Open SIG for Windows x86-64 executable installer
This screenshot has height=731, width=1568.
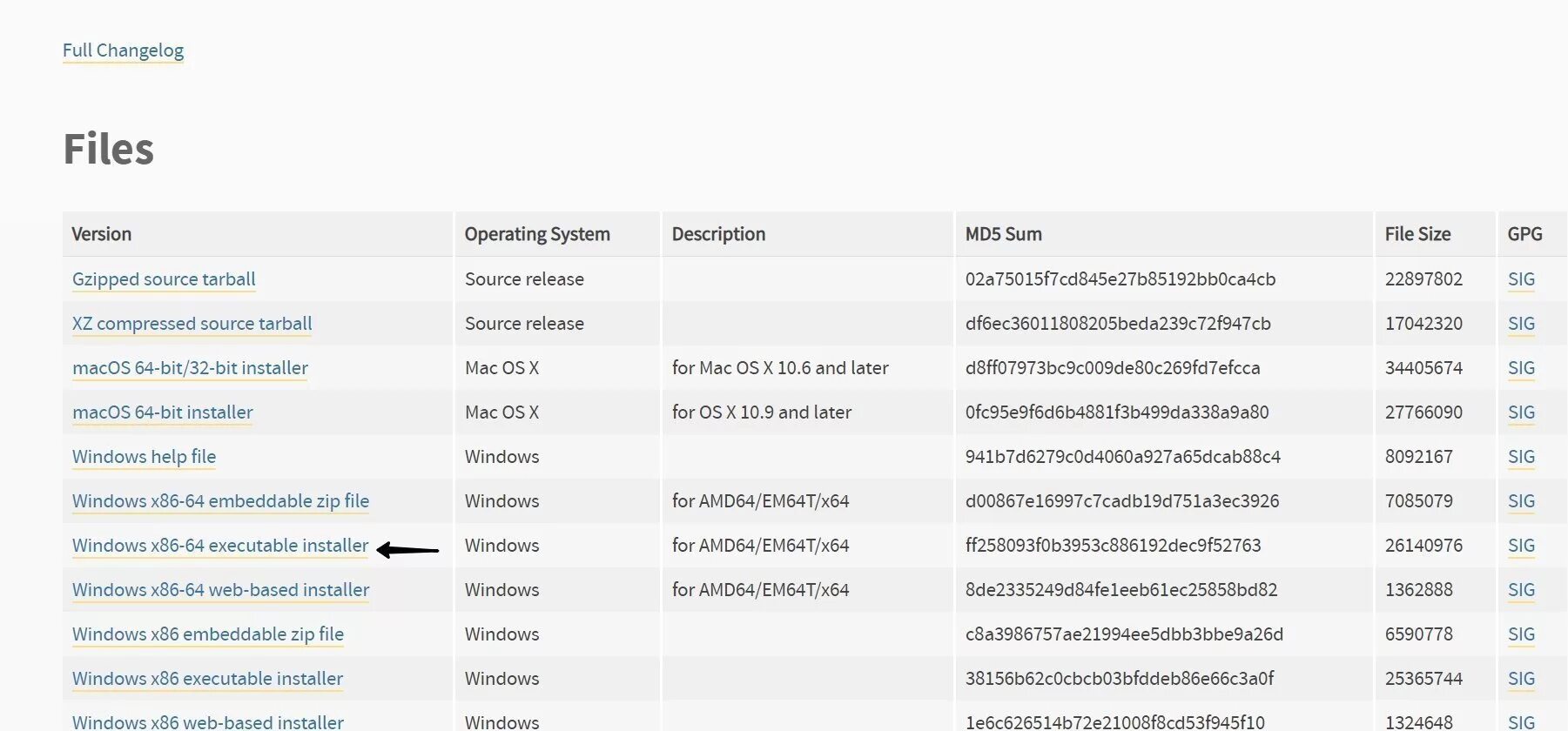(1521, 546)
